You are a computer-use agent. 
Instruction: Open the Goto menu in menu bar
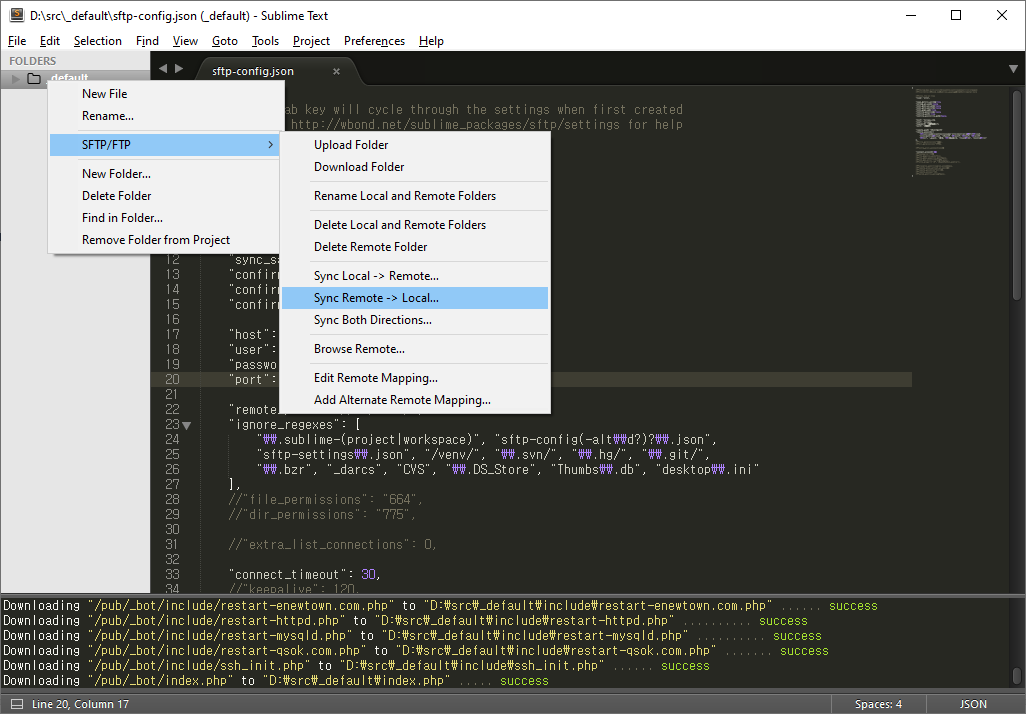coord(225,41)
